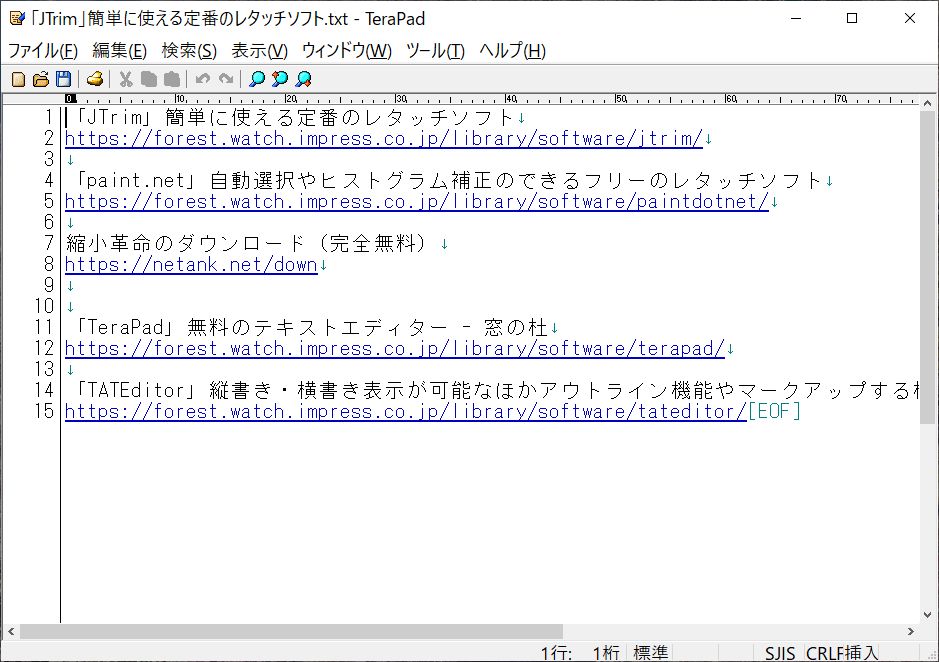
Task: Click the vertical scrollbar down arrow
Action: coord(928,614)
